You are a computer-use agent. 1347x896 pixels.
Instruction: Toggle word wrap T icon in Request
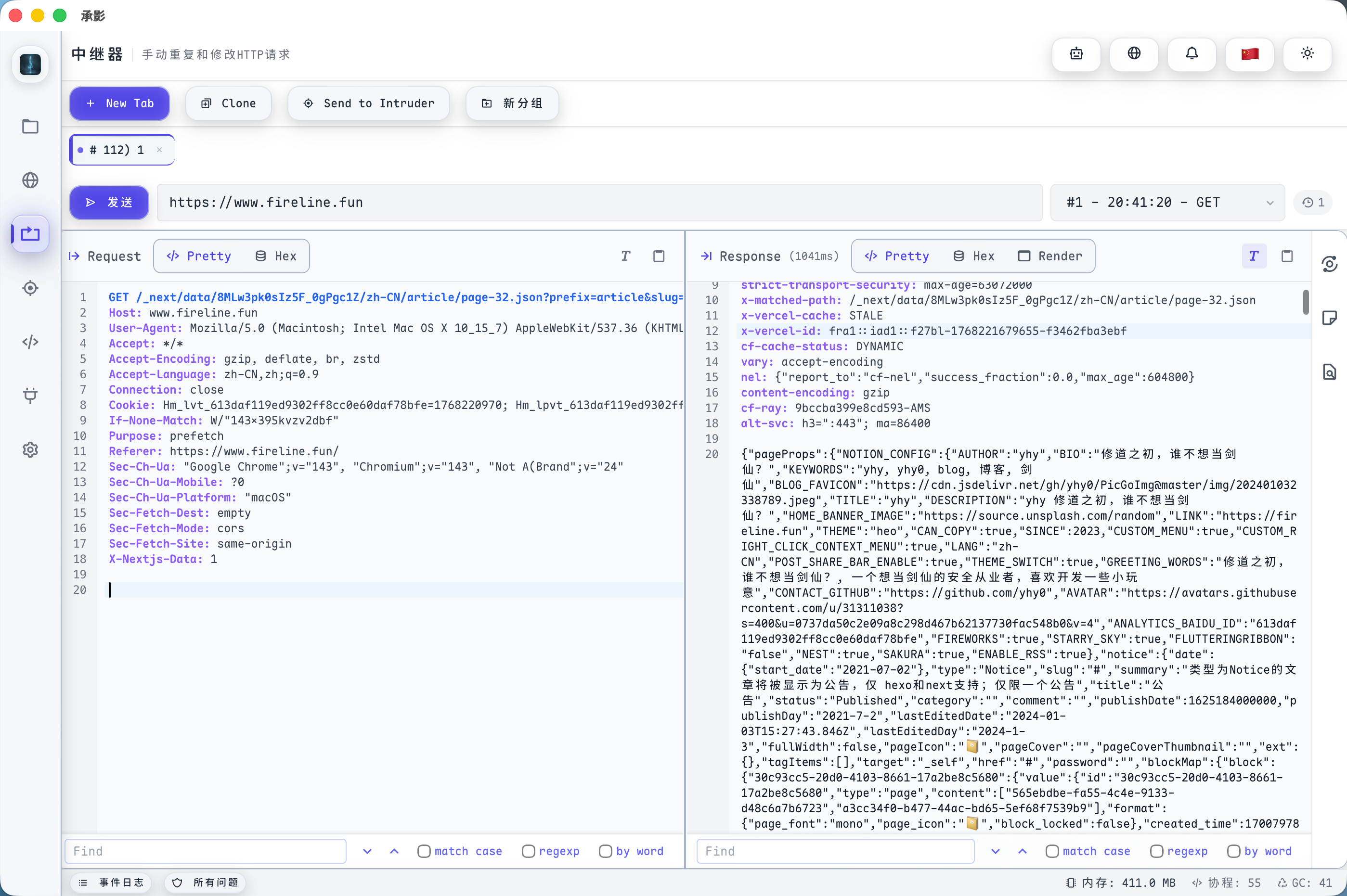point(625,256)
